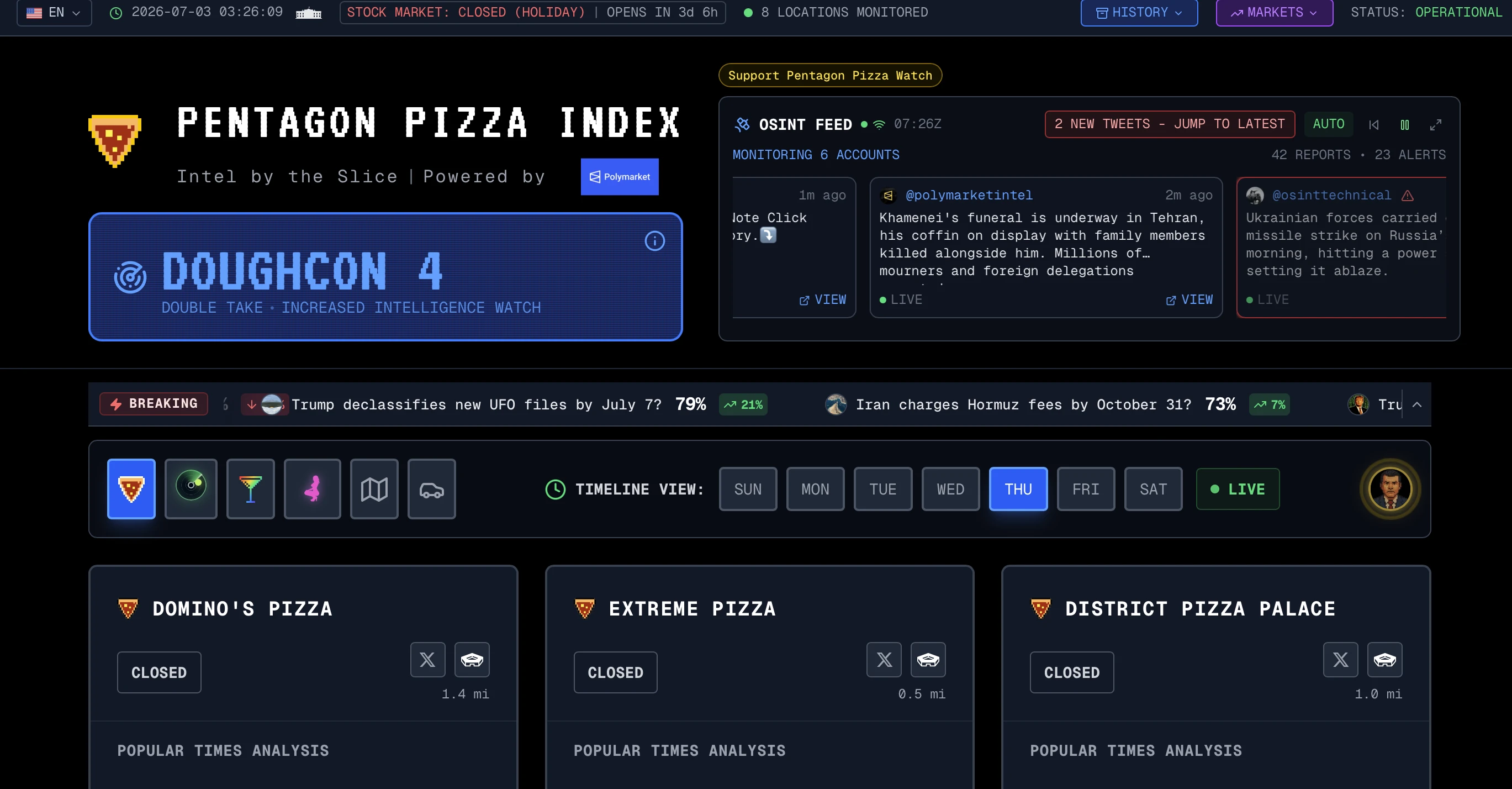This screenshot has width=1512, height=789.
Task: Click Extreme Pizza card pizza icon
Action: coord(584,609)
